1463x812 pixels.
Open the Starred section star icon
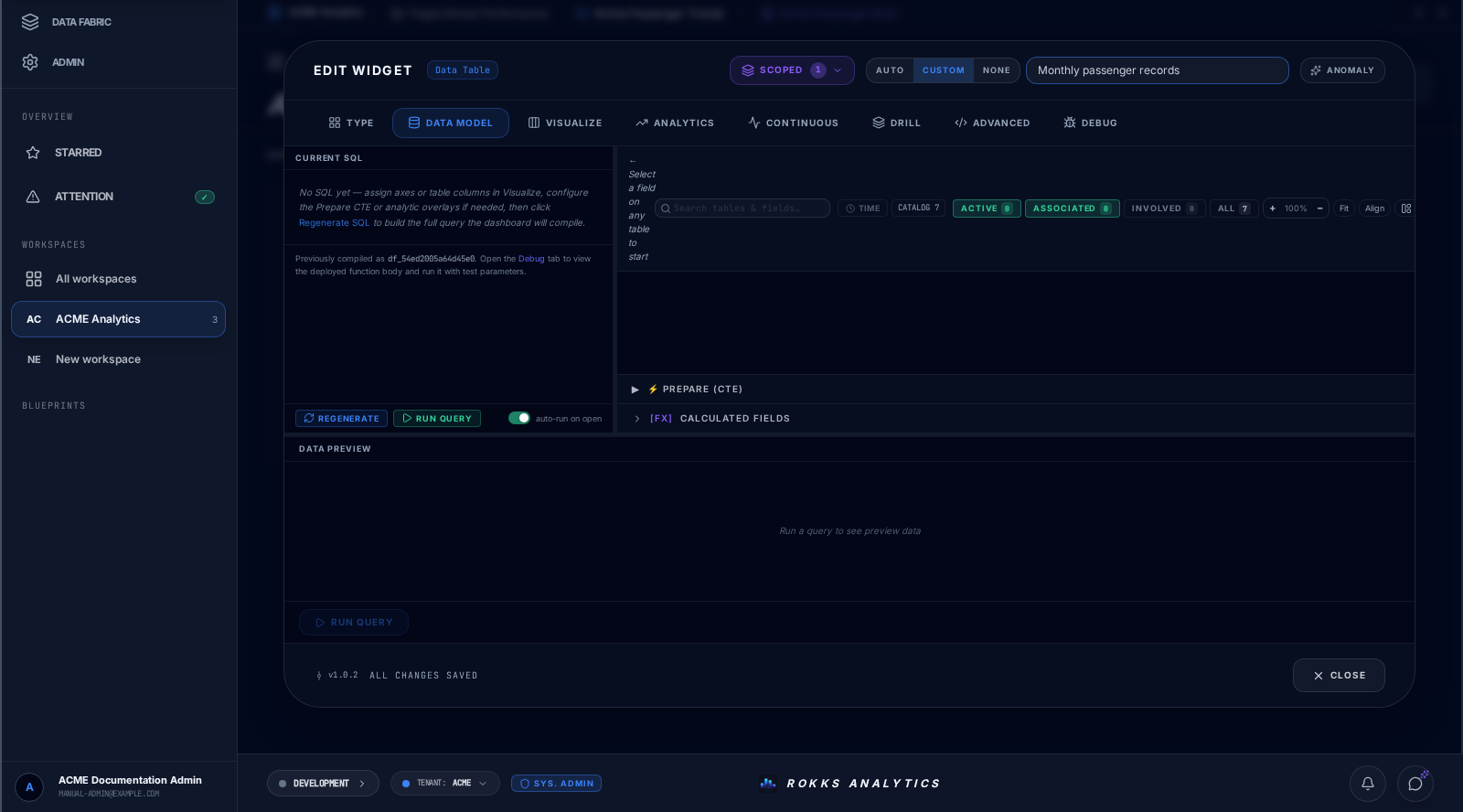click(33, 153)
